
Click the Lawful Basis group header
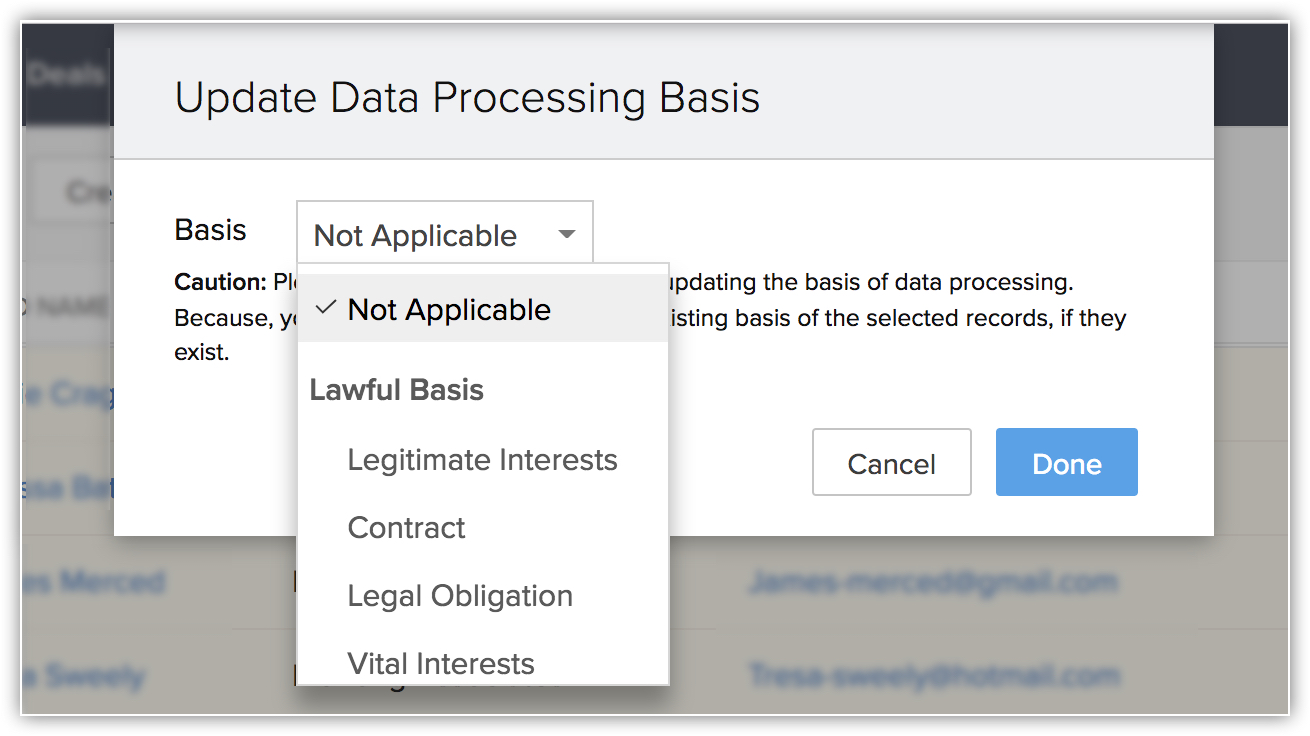tap(397, 390)
